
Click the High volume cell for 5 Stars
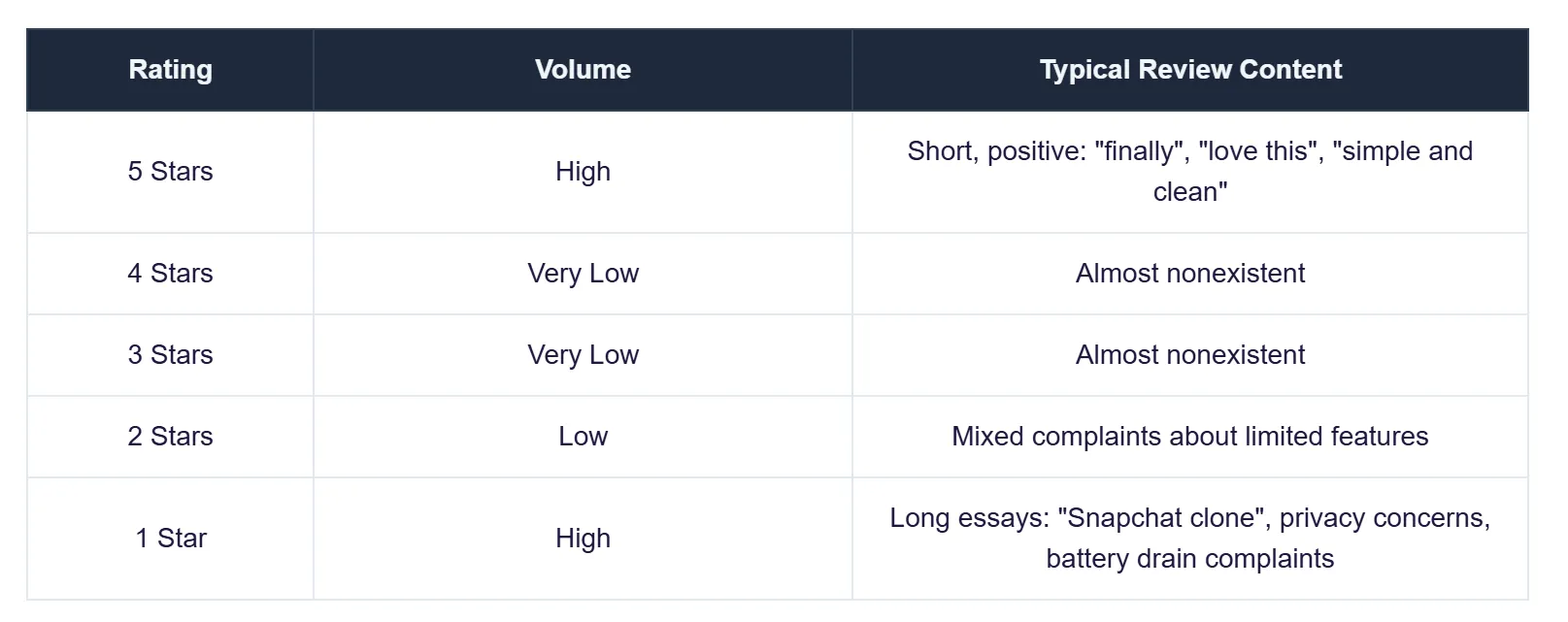pos(583,172)
